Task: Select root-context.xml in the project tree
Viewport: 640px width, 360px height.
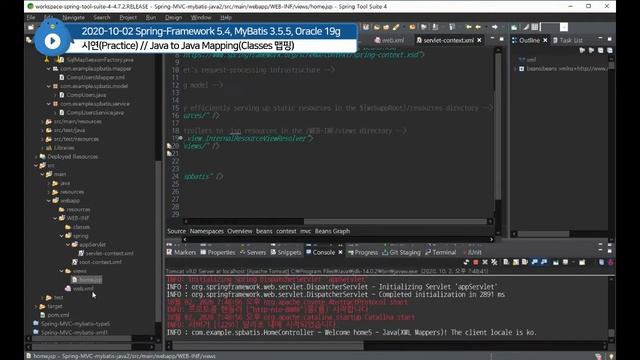Action: pos(96,262)
